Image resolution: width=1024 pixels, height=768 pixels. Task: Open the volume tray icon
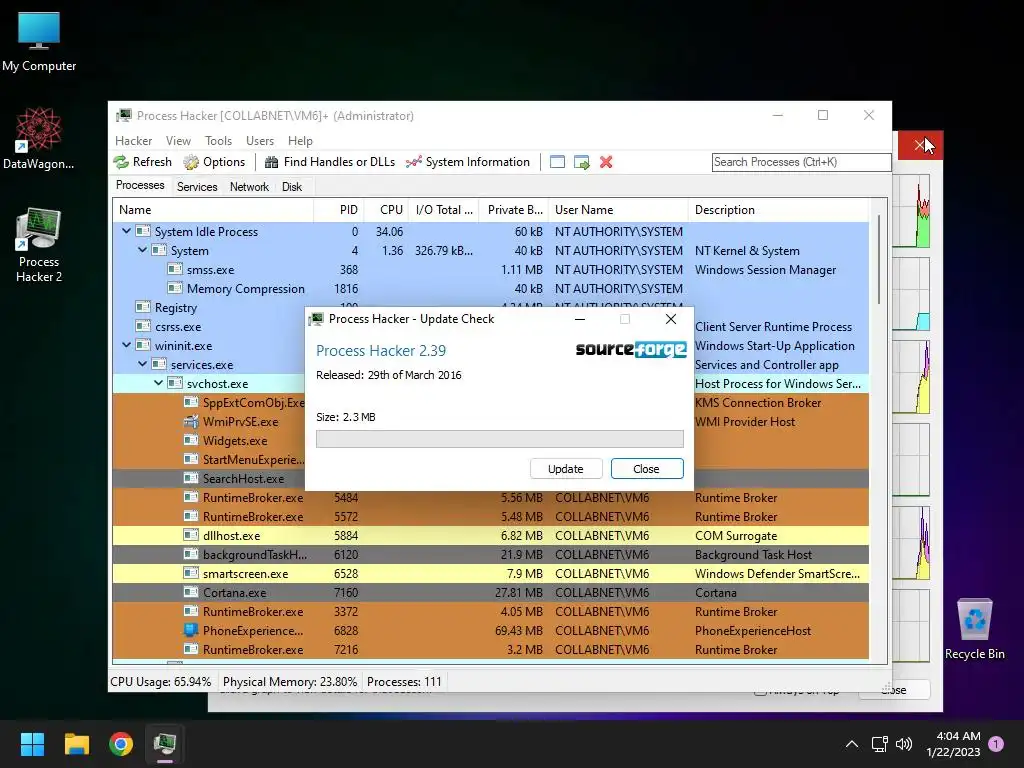tap(904, 744)
